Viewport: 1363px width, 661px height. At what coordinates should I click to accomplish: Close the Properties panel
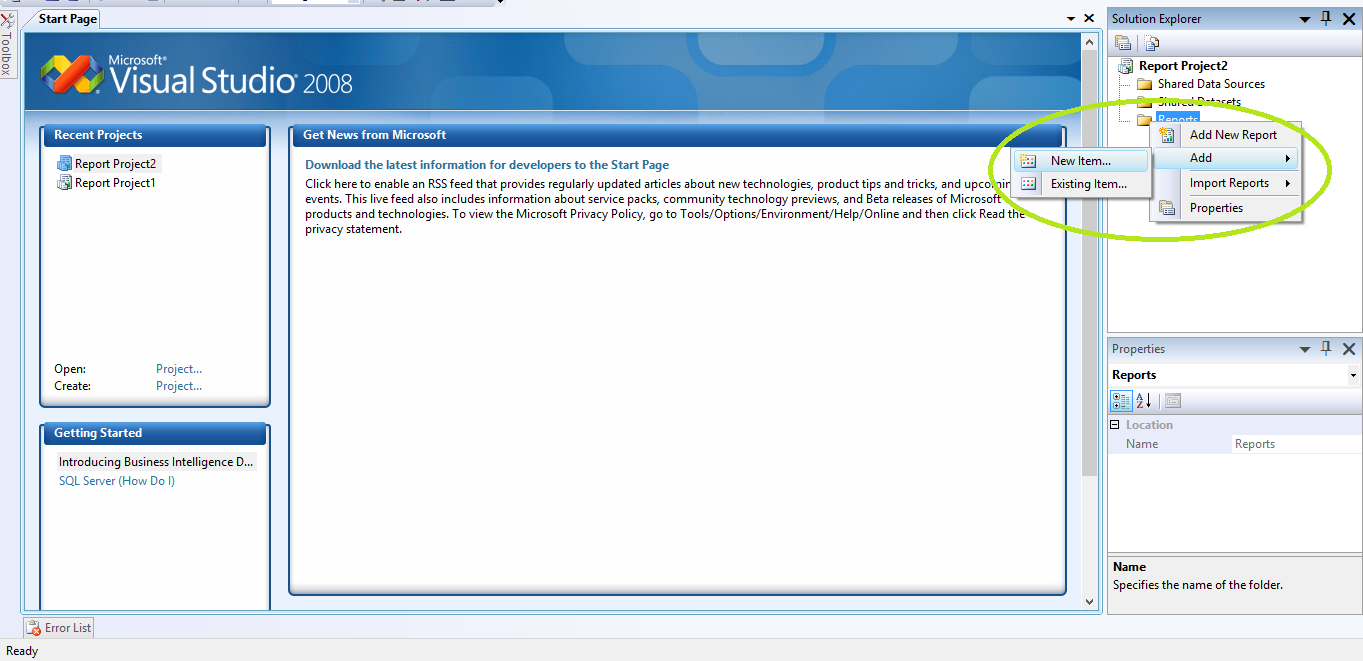[x=1349, y=349]
